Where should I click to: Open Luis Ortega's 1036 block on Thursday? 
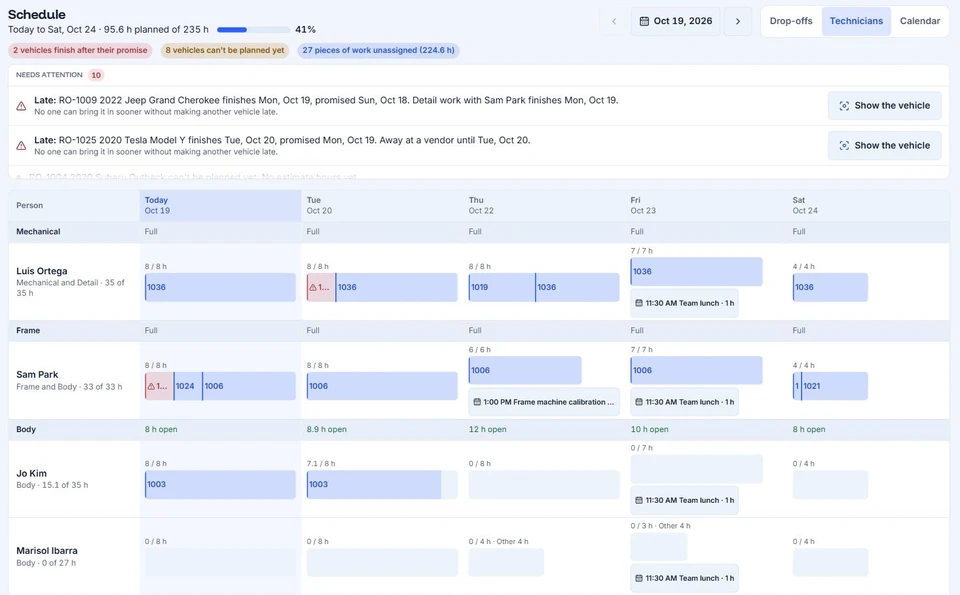pos(577,287)
